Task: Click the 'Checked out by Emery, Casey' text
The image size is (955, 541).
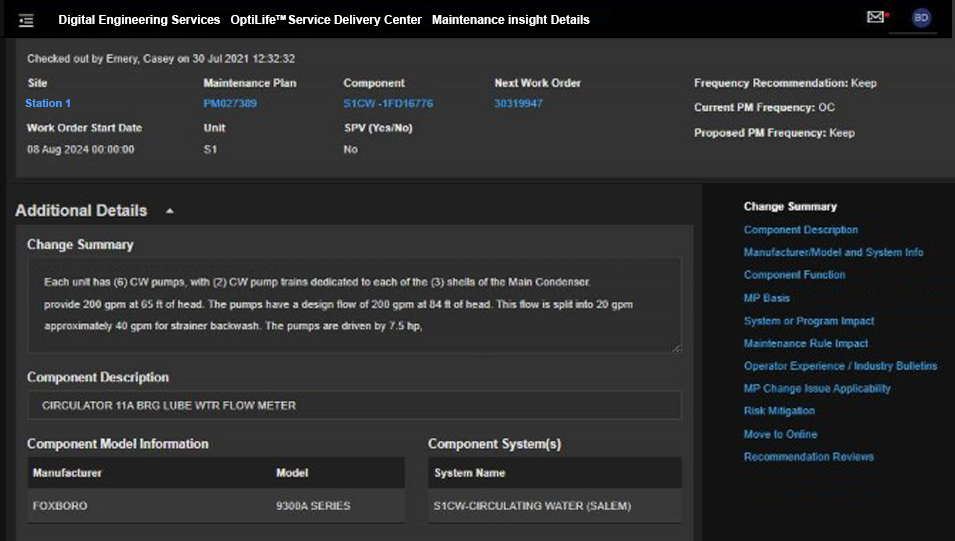Action: coord(161,58)
